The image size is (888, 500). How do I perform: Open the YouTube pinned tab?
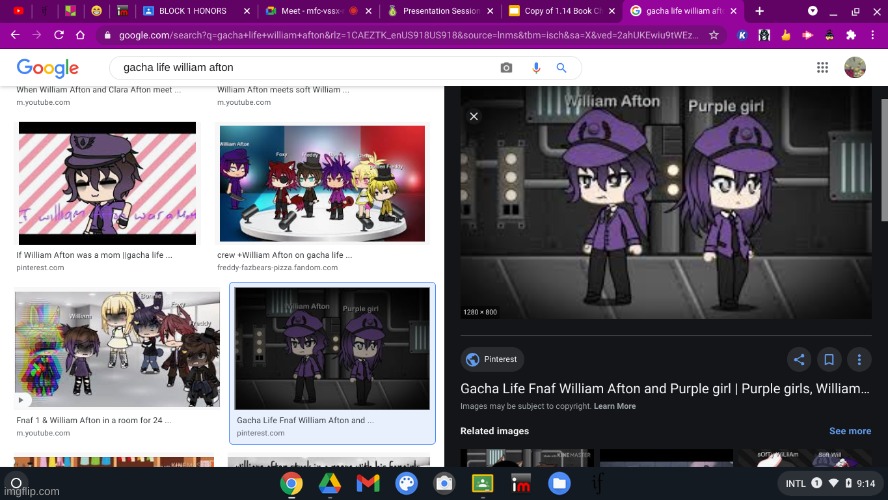pyautogui.click(x=18, y=11)
